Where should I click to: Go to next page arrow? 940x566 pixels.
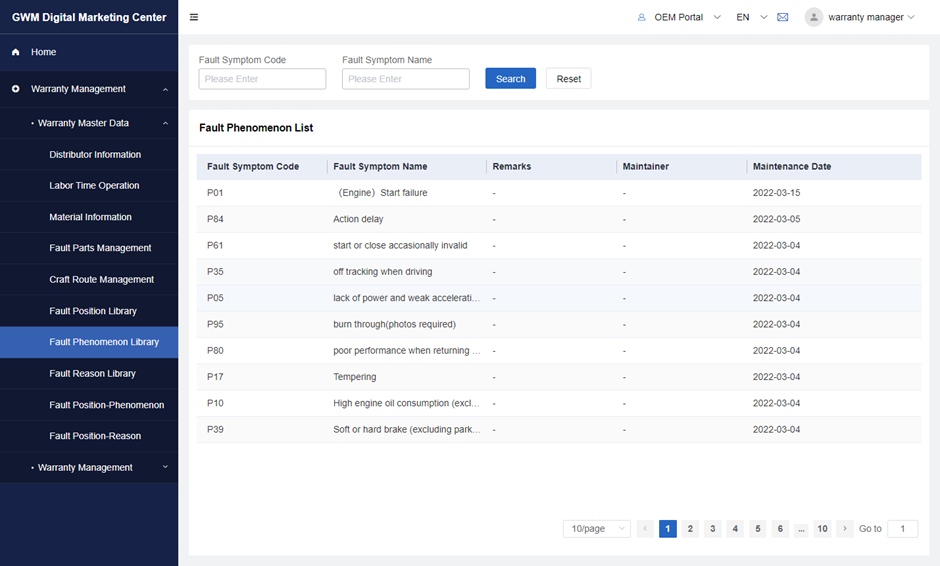[x=845, y=528]
